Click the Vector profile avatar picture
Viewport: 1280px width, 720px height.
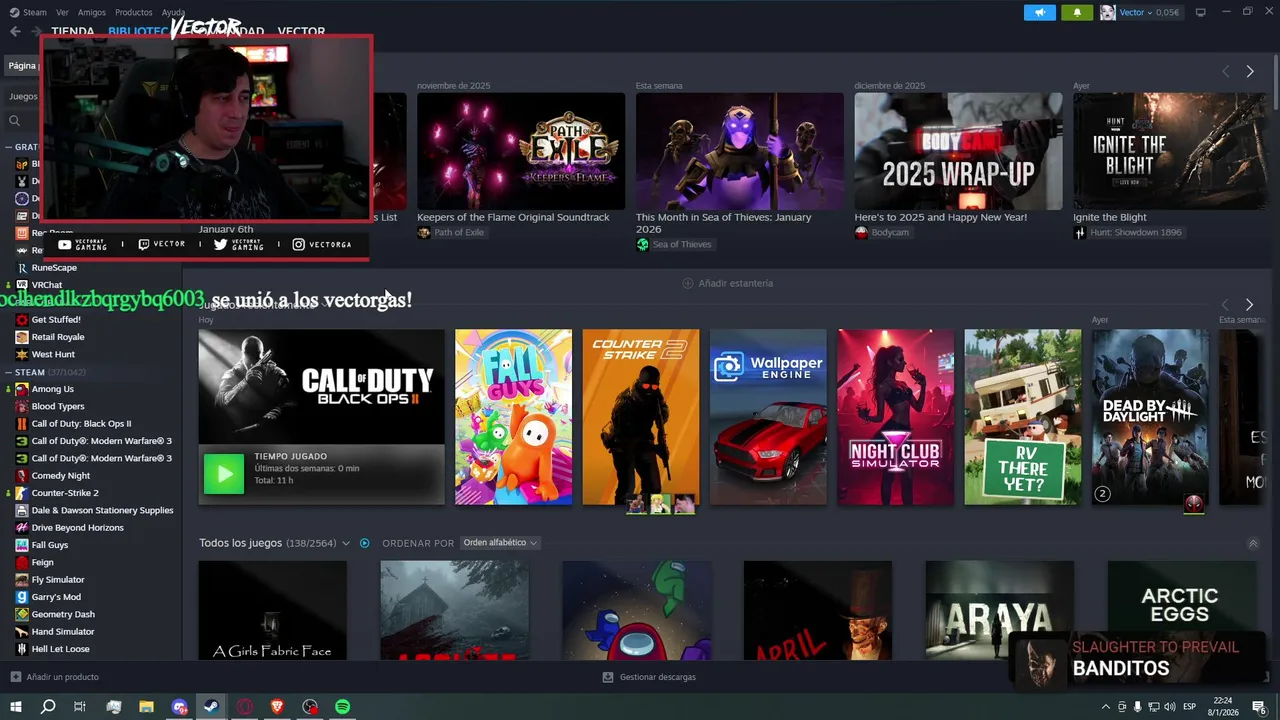(x=1108, y=12)
